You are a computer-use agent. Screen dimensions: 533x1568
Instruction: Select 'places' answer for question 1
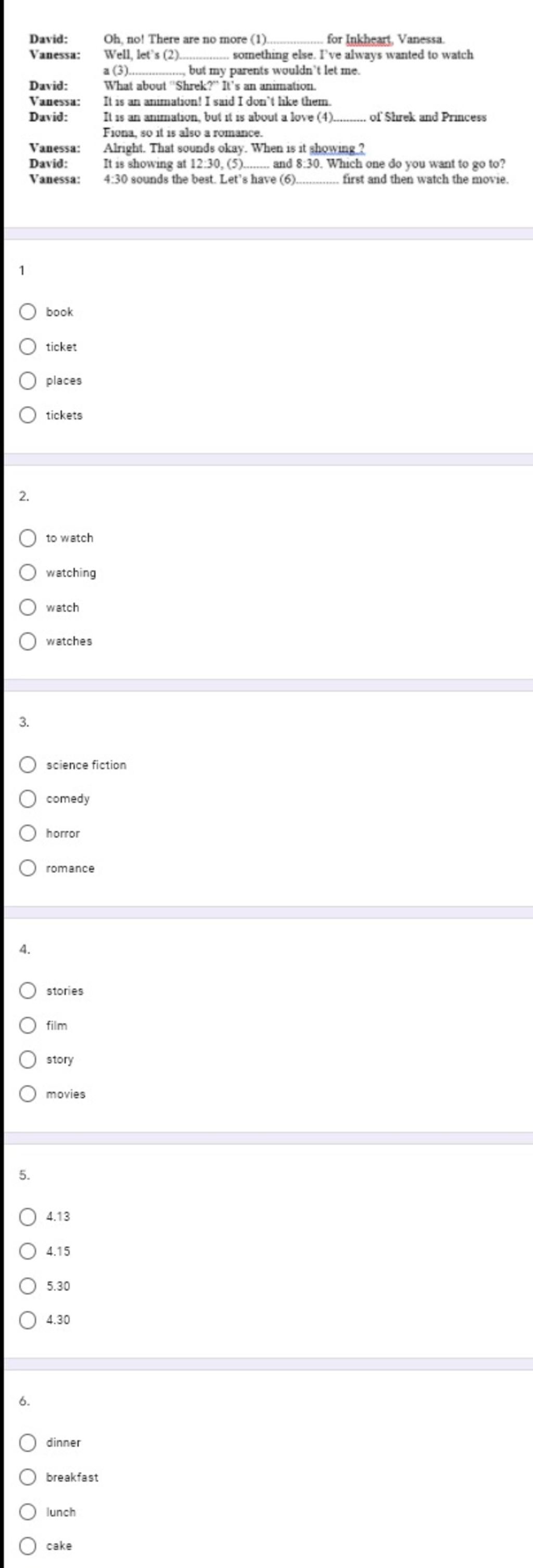coord(28,381)
